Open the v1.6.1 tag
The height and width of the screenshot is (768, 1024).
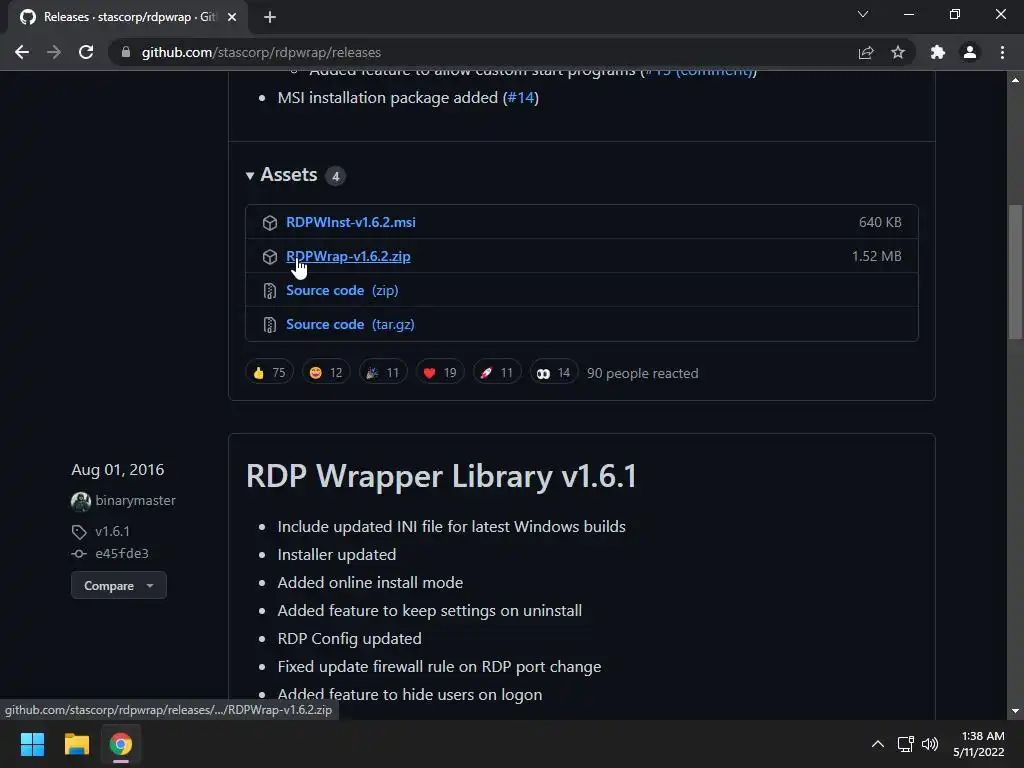(112, 531)
